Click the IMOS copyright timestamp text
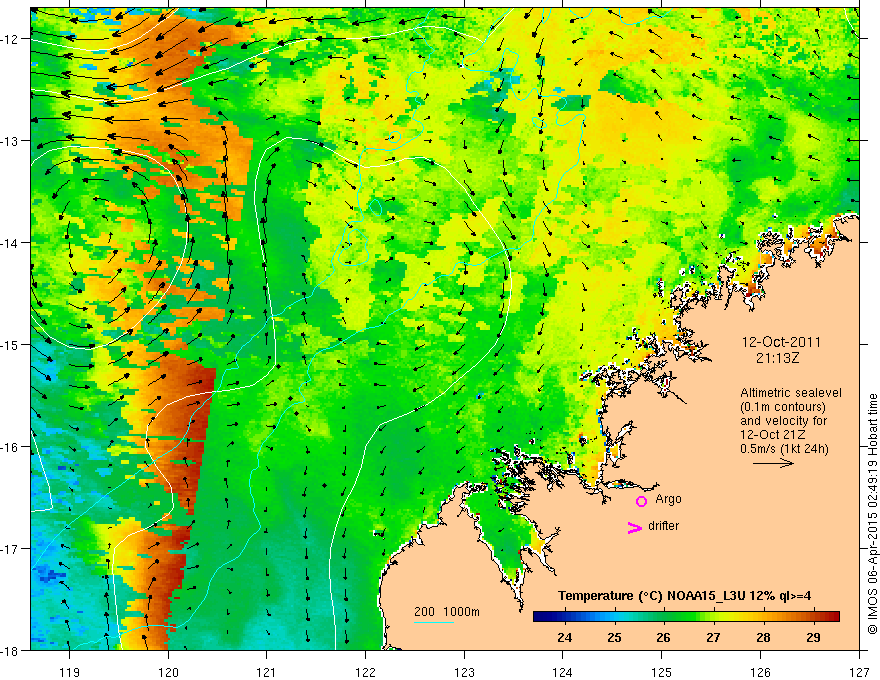Image resolution: width=880 pixels, height=680 pixels. [872, 514]
